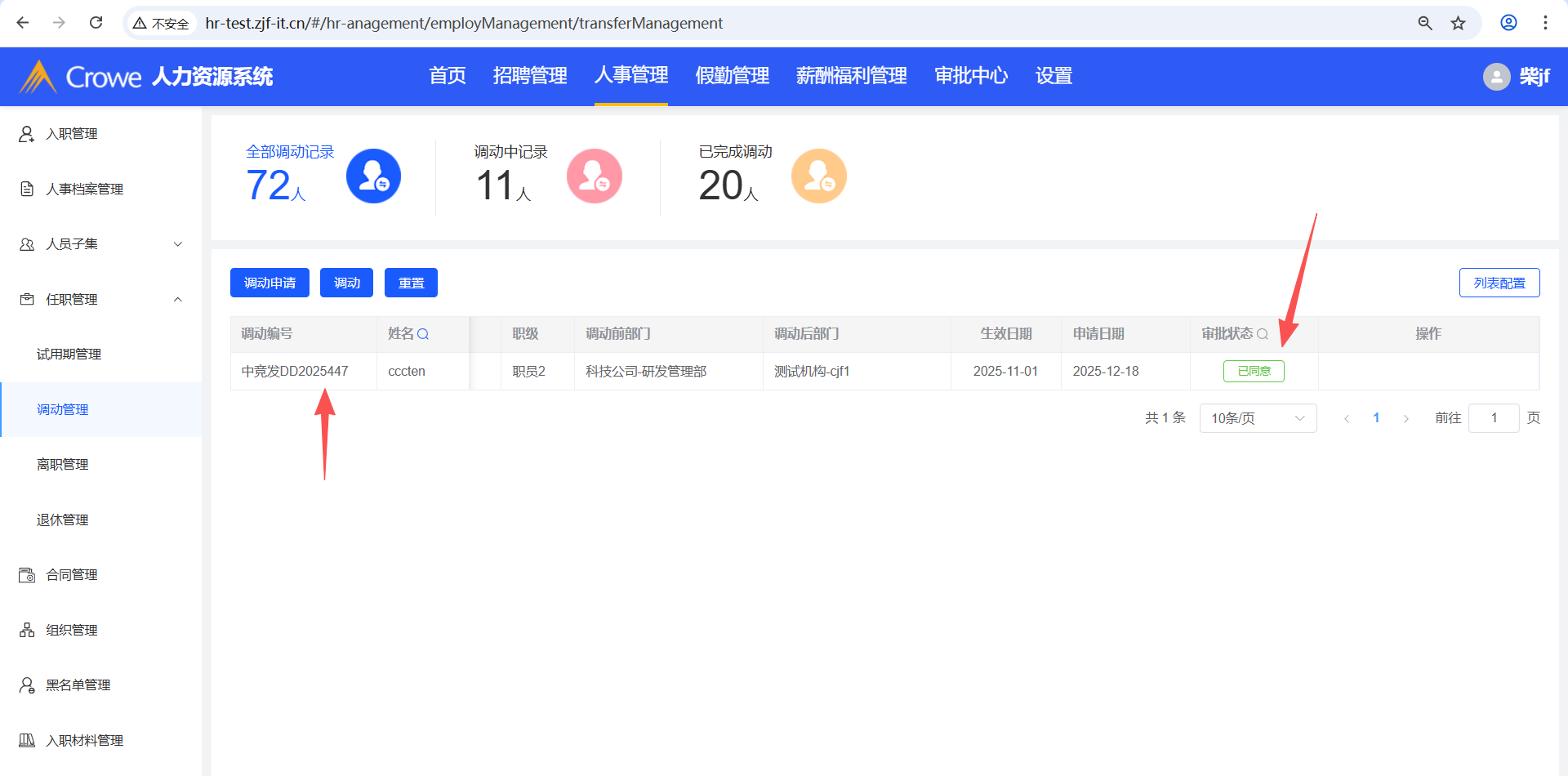Select 离职管理 in the sidebar
The height and width of the screenshot is (776, 1568).
(63, 465)
